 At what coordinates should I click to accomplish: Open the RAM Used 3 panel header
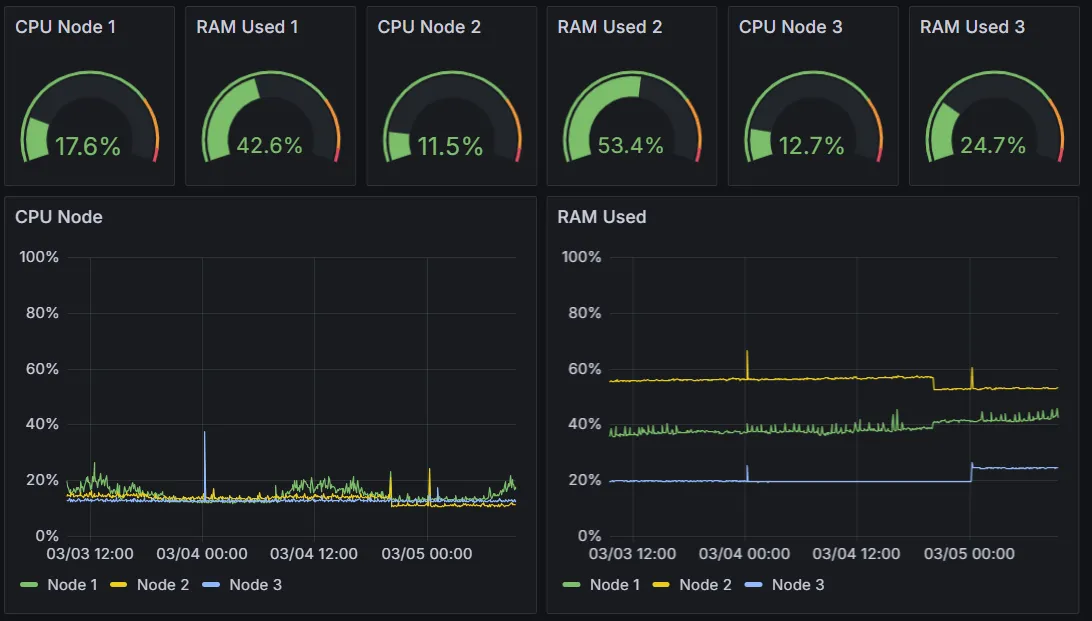click(x=972, y=27)
